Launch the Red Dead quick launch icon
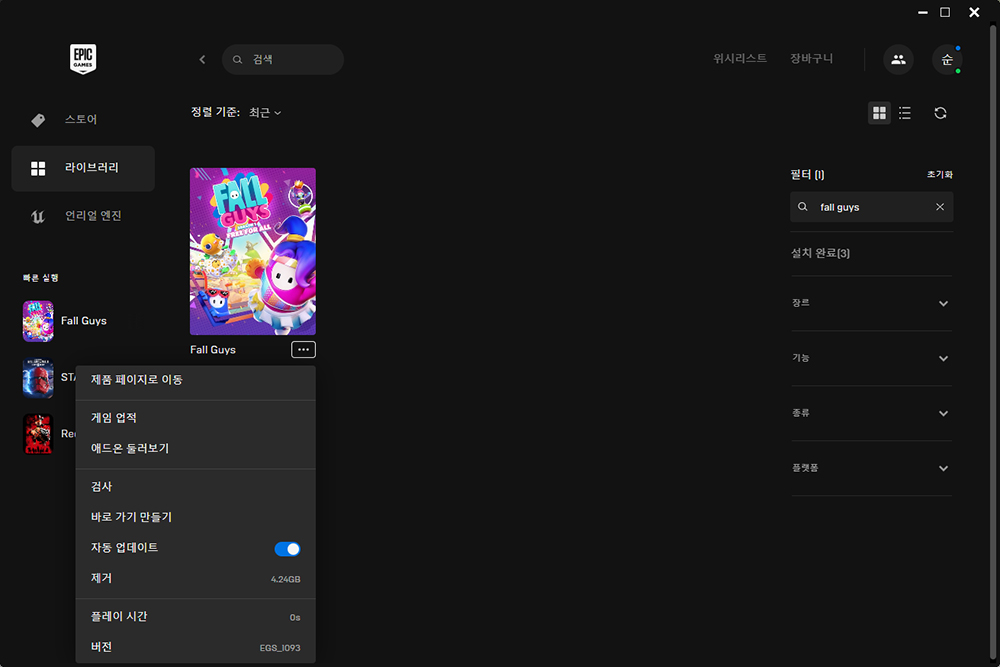 tap(38, 434)
